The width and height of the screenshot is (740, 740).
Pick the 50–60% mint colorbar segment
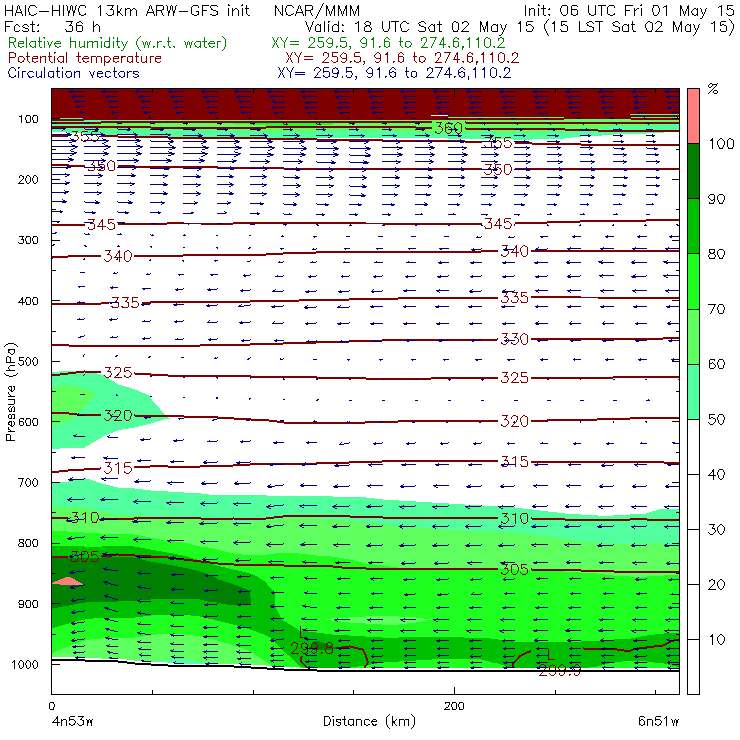click(693, 392)
